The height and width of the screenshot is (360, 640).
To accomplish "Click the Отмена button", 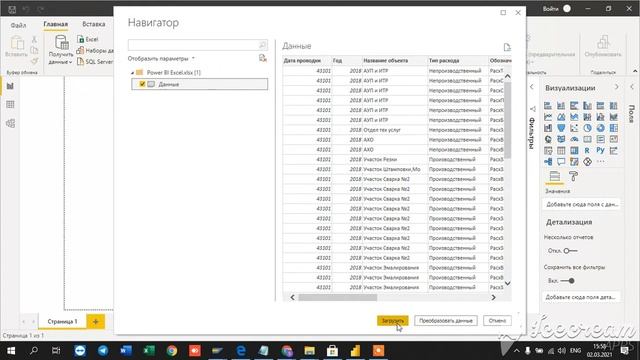I will pyautogui.click(x=497, y=320).
